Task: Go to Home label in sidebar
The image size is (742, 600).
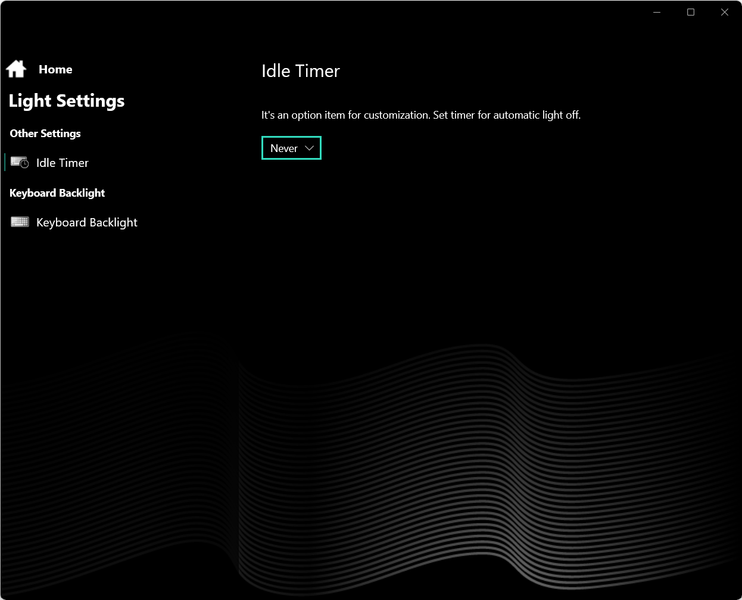Action: 55,70
